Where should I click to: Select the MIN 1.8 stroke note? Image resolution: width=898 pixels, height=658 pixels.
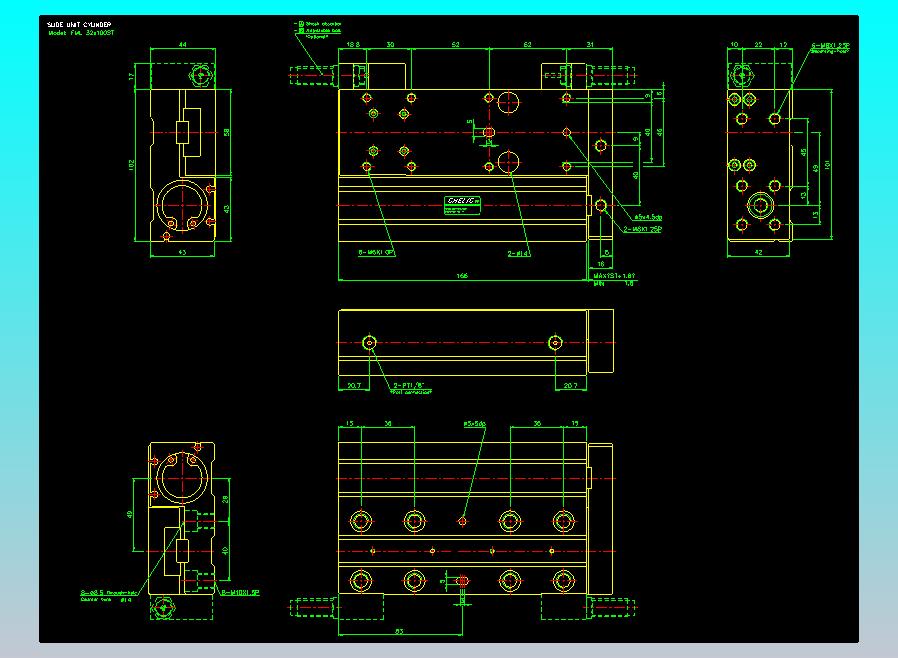point(614,283)
